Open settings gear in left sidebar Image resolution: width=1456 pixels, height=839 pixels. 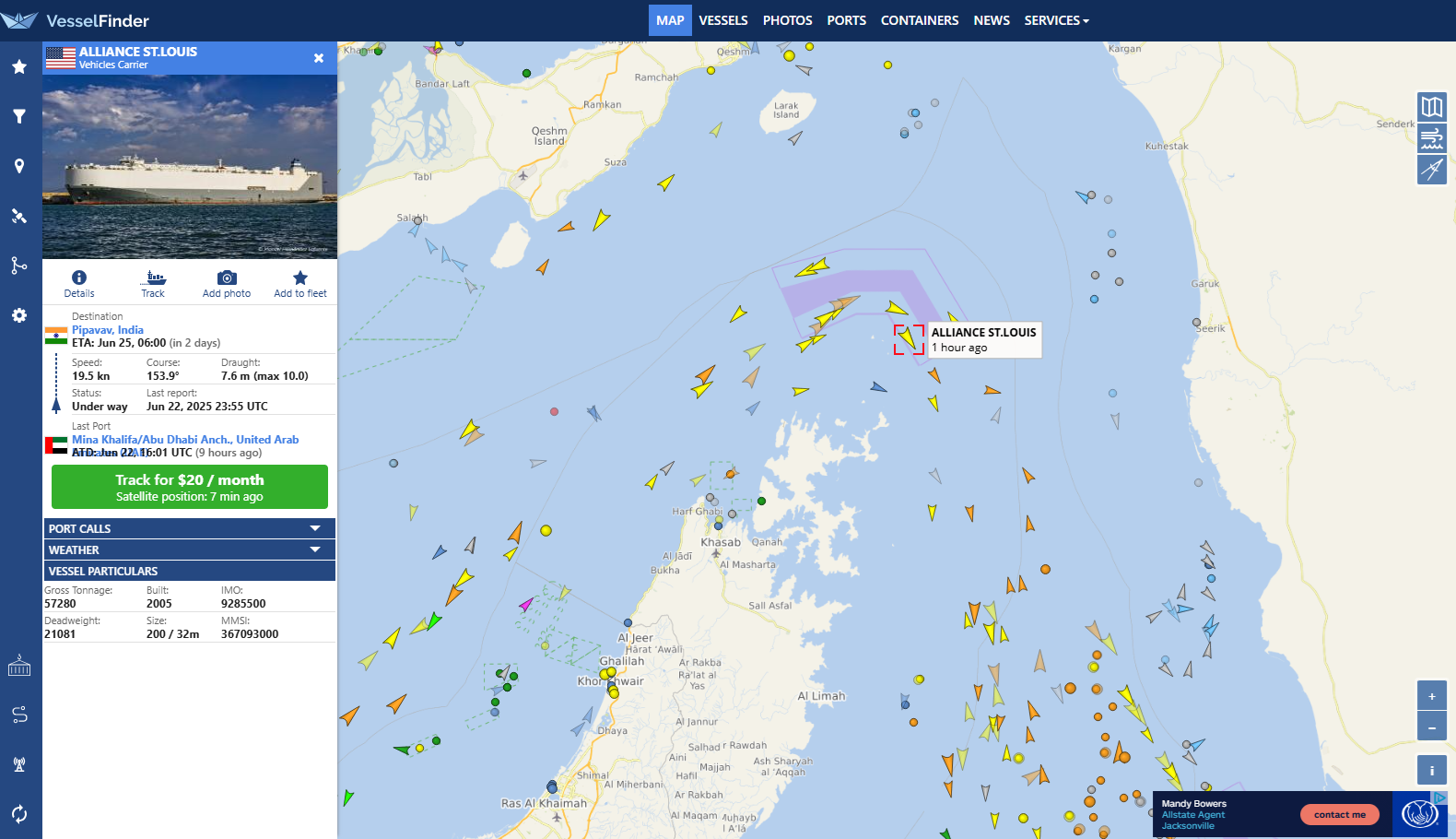tap(19, 315)
